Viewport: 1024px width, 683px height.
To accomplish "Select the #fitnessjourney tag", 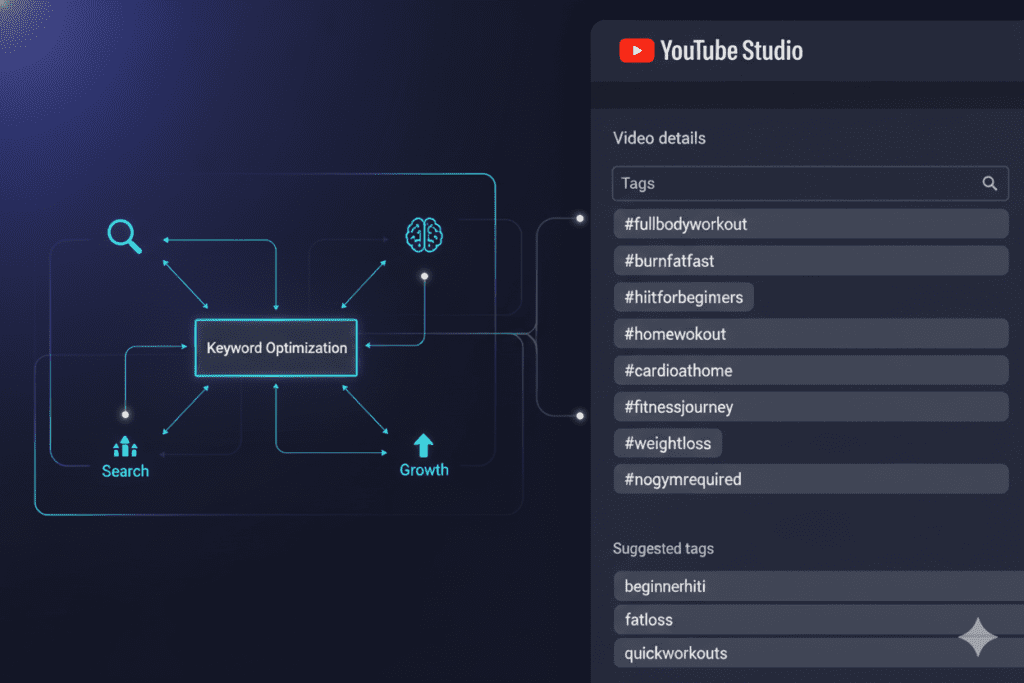I will 810,406.
